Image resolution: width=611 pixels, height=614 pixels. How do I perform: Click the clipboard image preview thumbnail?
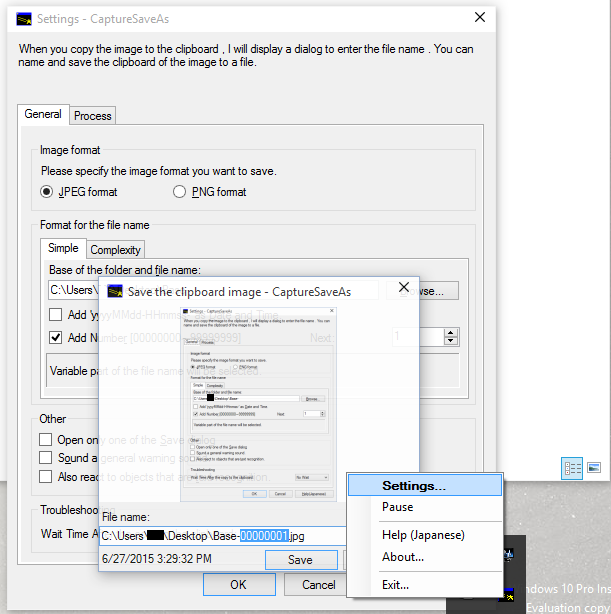(258, 404)
